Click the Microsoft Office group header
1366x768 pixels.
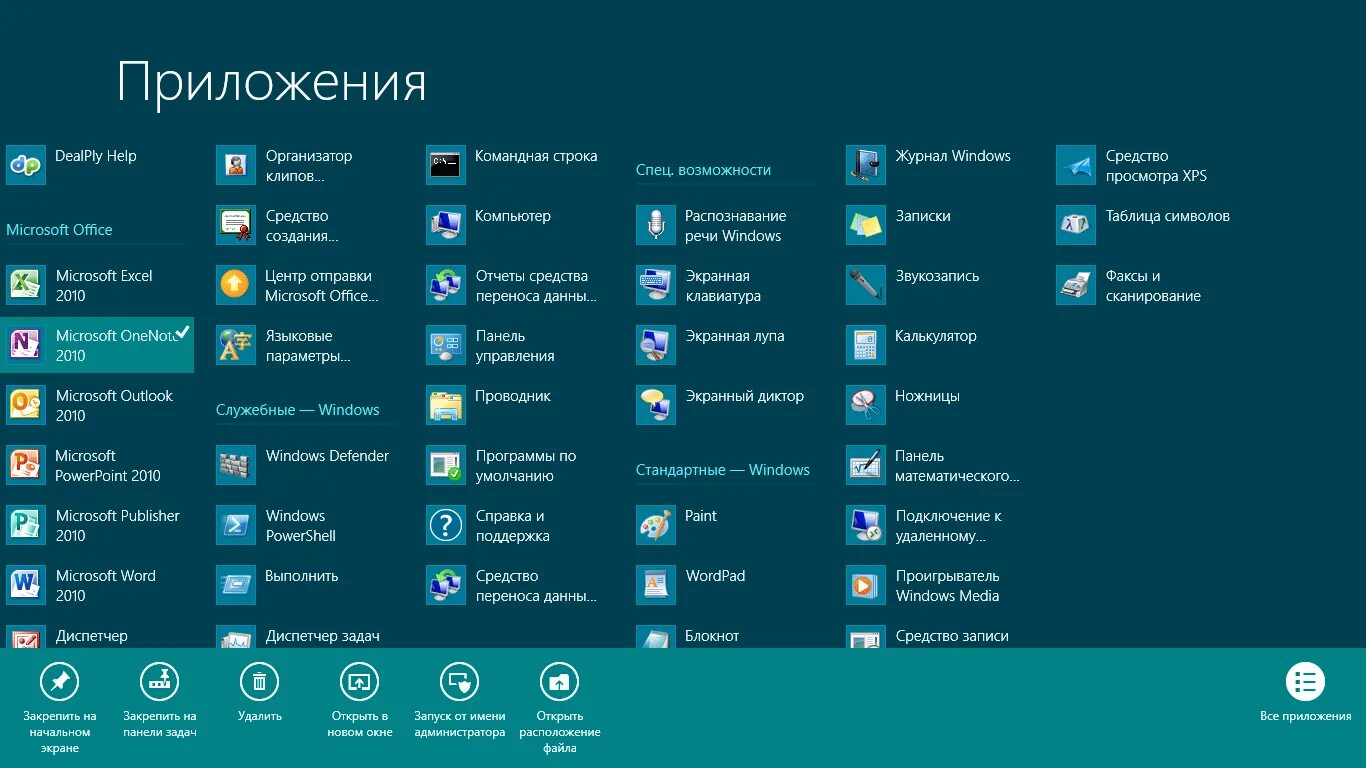[59, 230]
